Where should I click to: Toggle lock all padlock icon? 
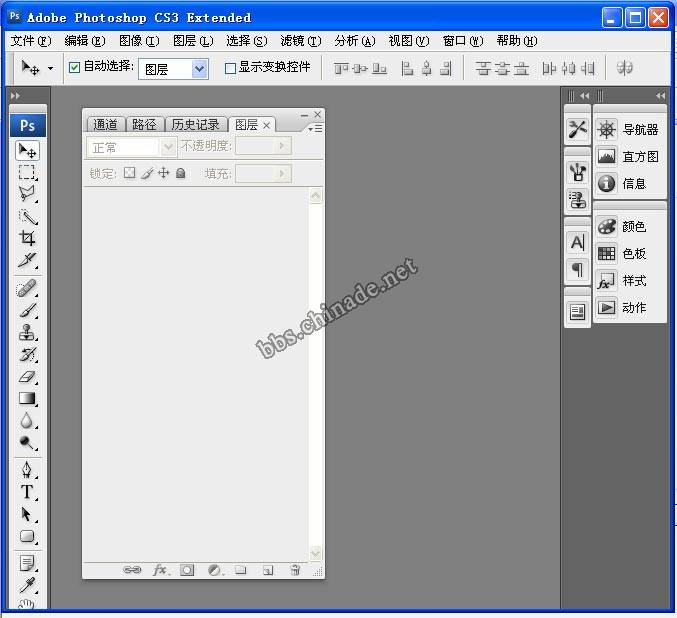tap(180, 173)
